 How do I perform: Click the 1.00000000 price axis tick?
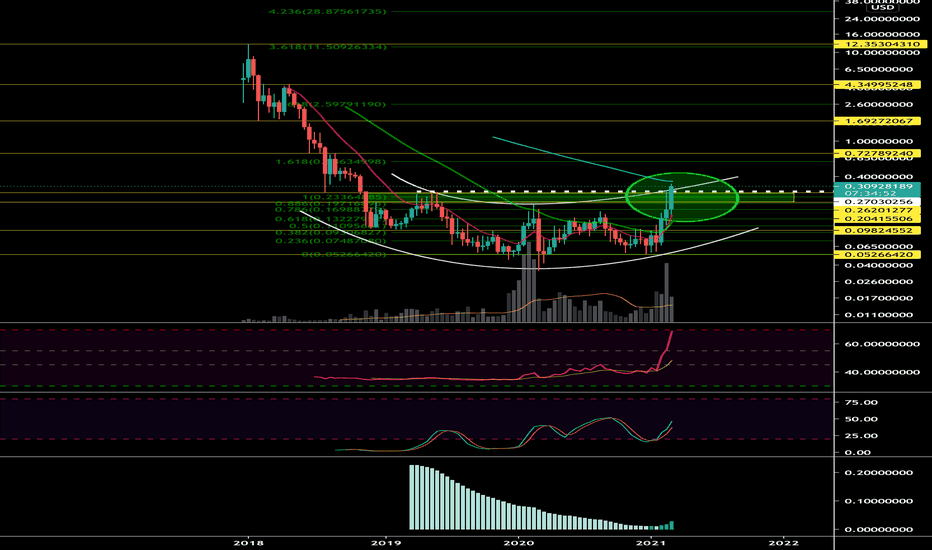(878, 142)
